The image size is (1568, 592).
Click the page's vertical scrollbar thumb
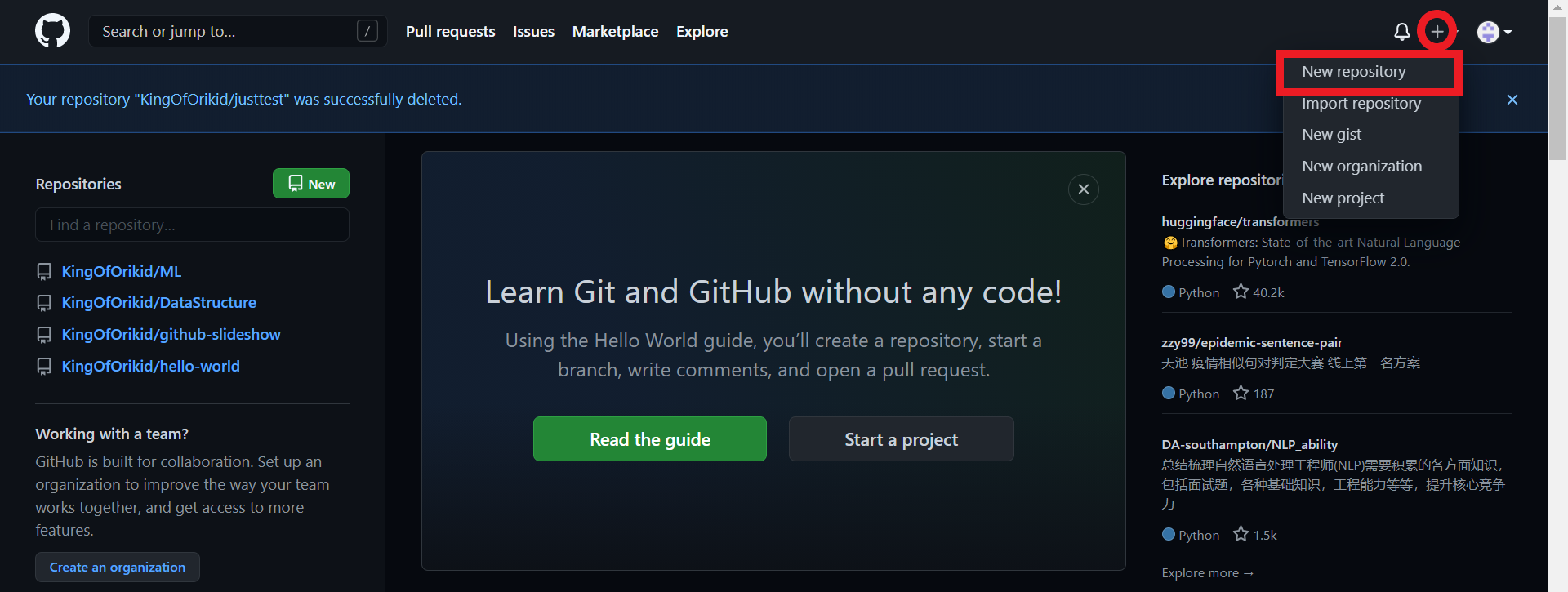click(x=1557, y=90)
